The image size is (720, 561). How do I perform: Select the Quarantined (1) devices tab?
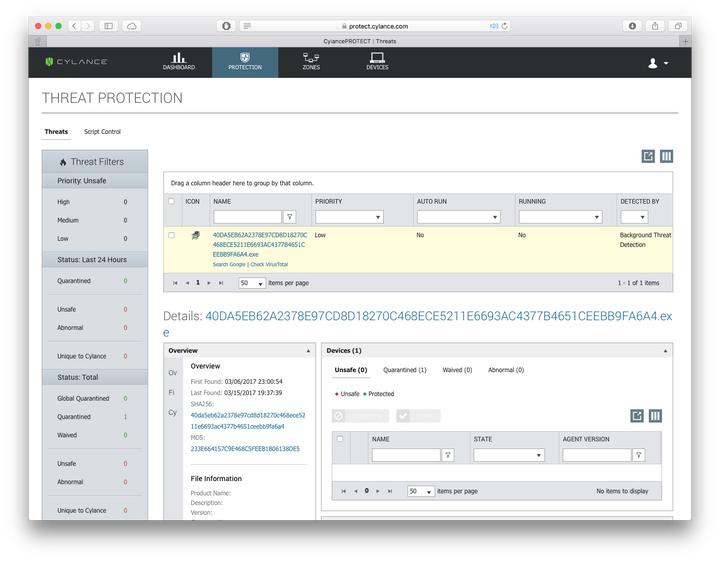click(405, 370)
